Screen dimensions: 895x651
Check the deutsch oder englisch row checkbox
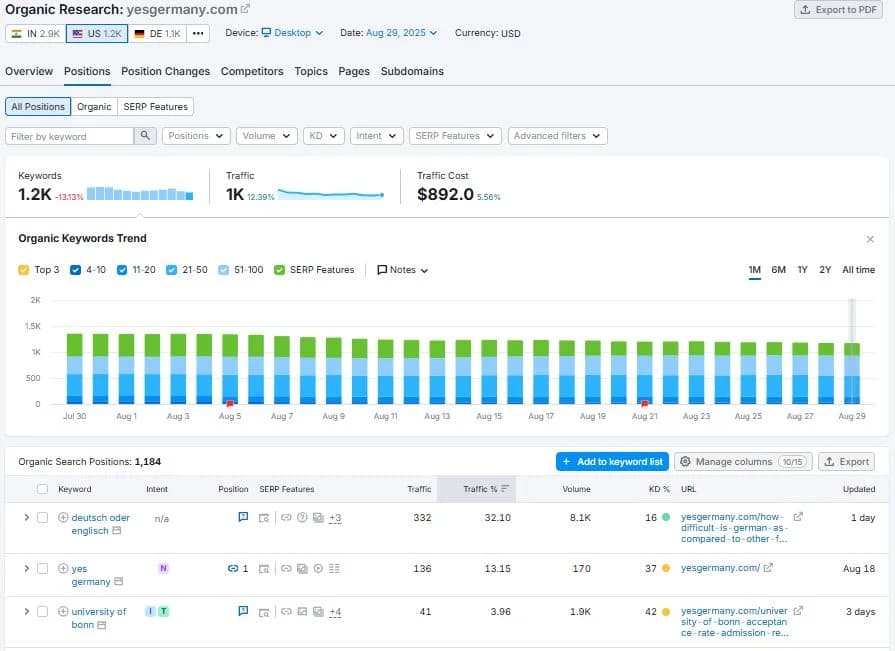(42, 517)
